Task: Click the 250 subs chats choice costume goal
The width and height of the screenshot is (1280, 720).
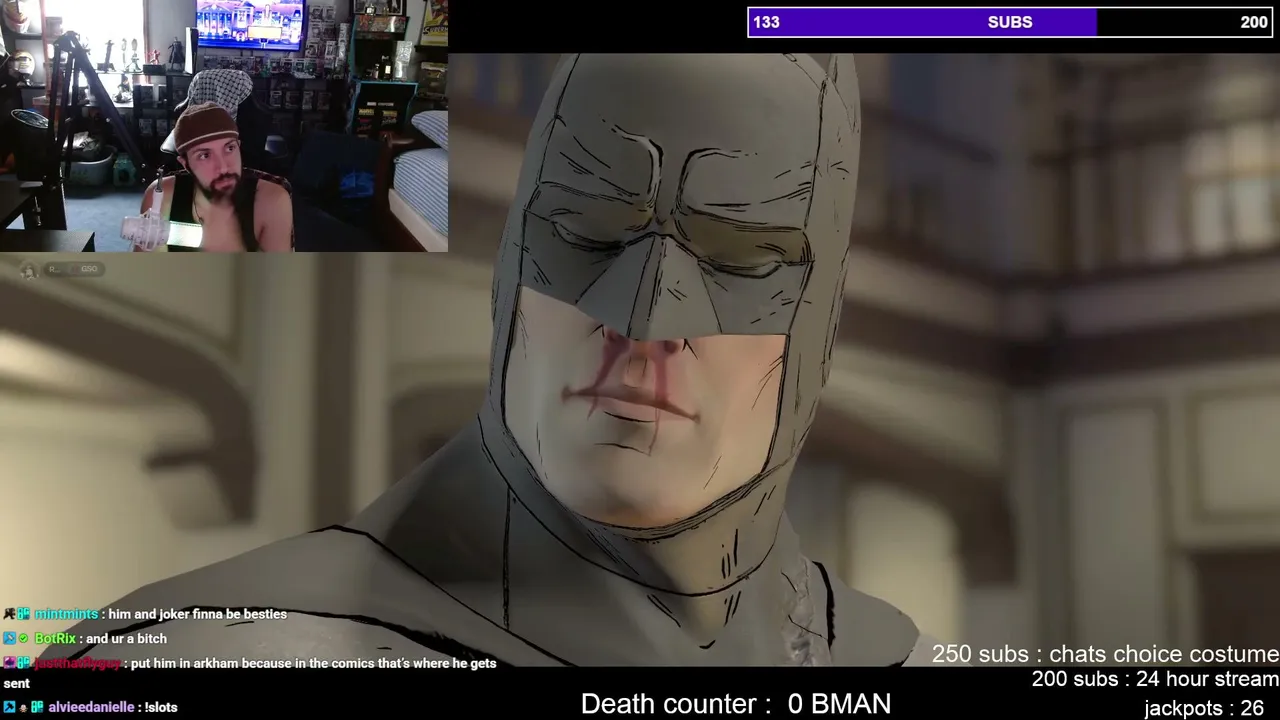Action: (x=1105, y=654)
